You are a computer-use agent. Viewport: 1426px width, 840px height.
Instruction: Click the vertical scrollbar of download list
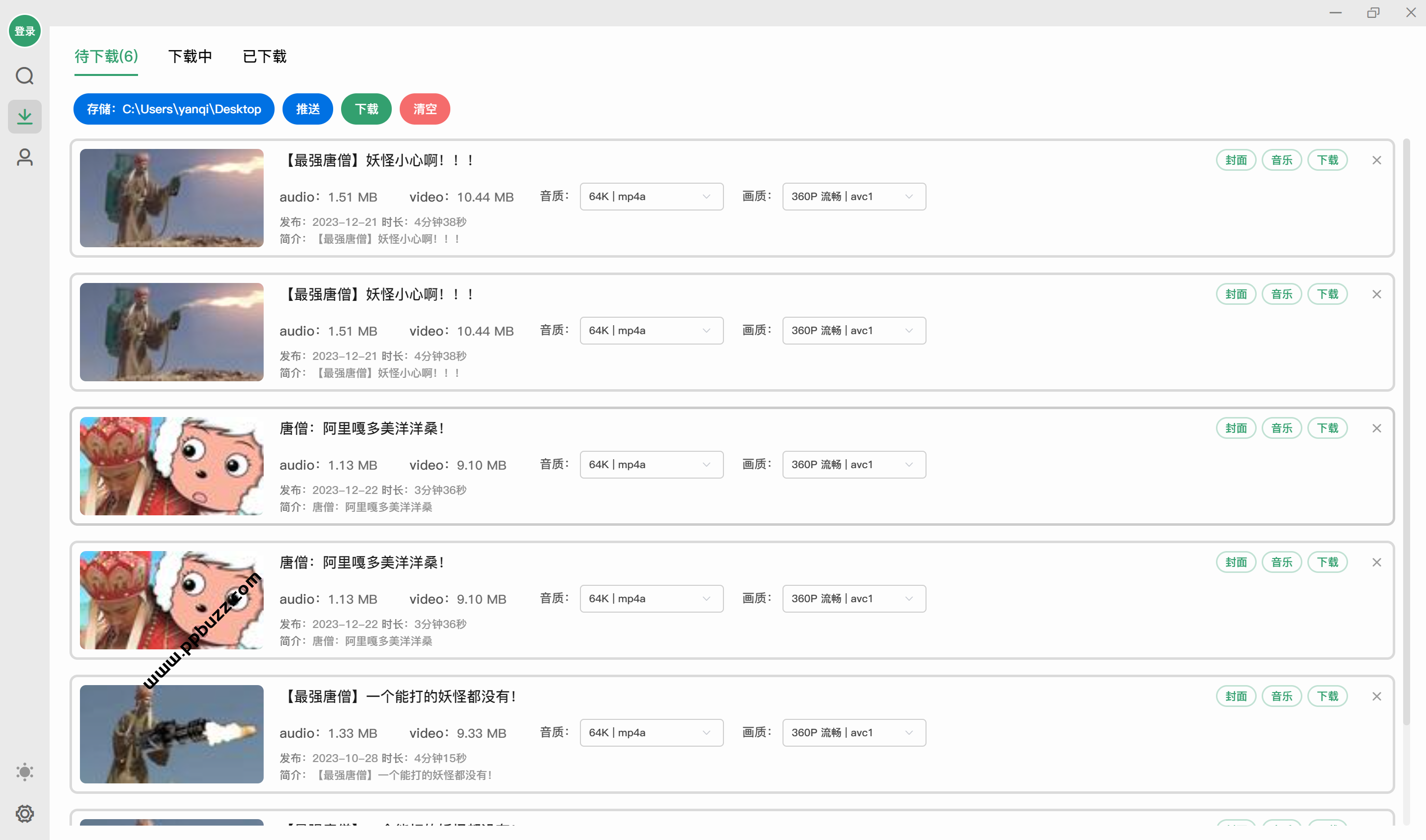coord(1406,431)
